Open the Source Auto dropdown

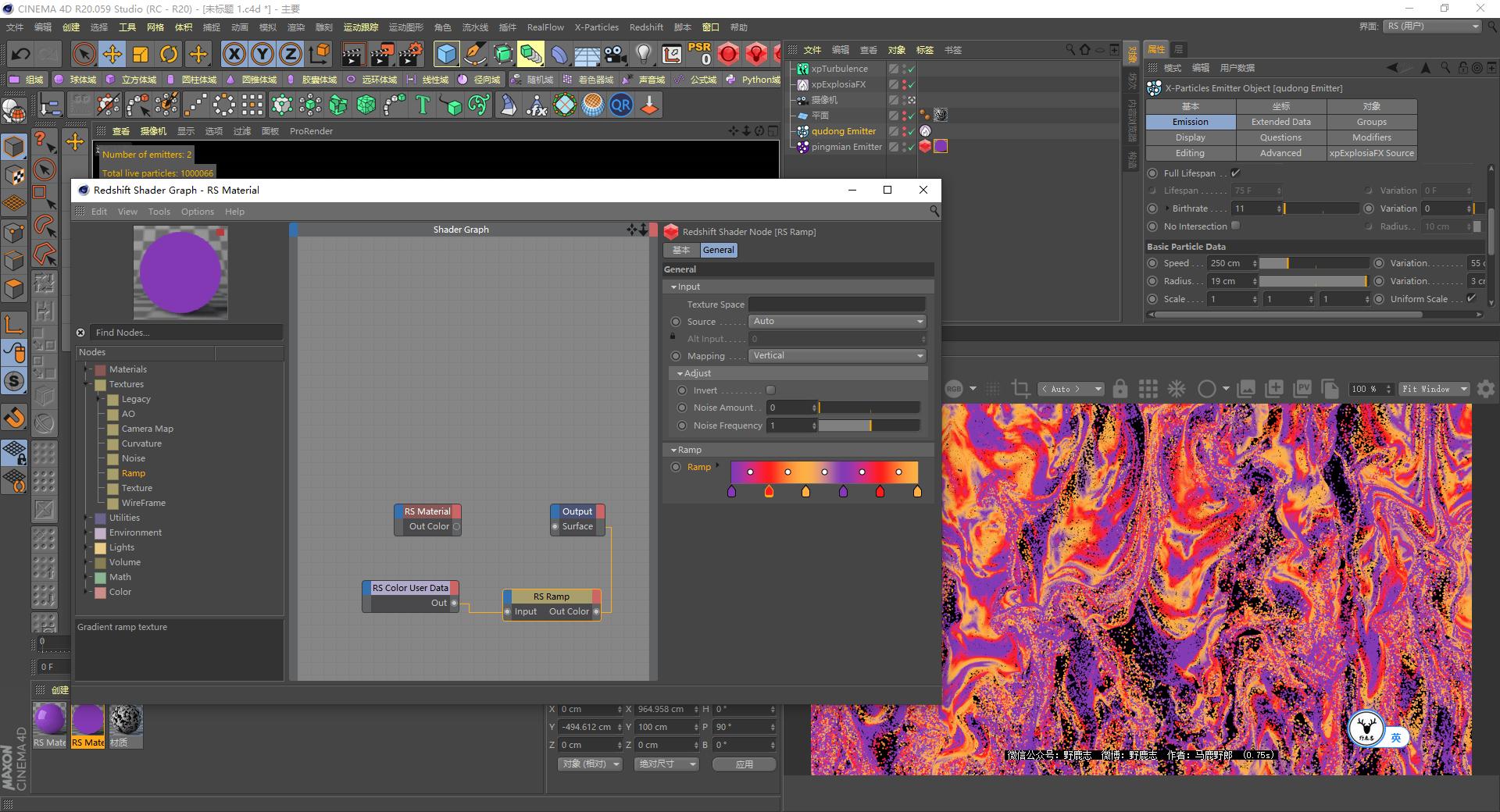coord(837,321)
